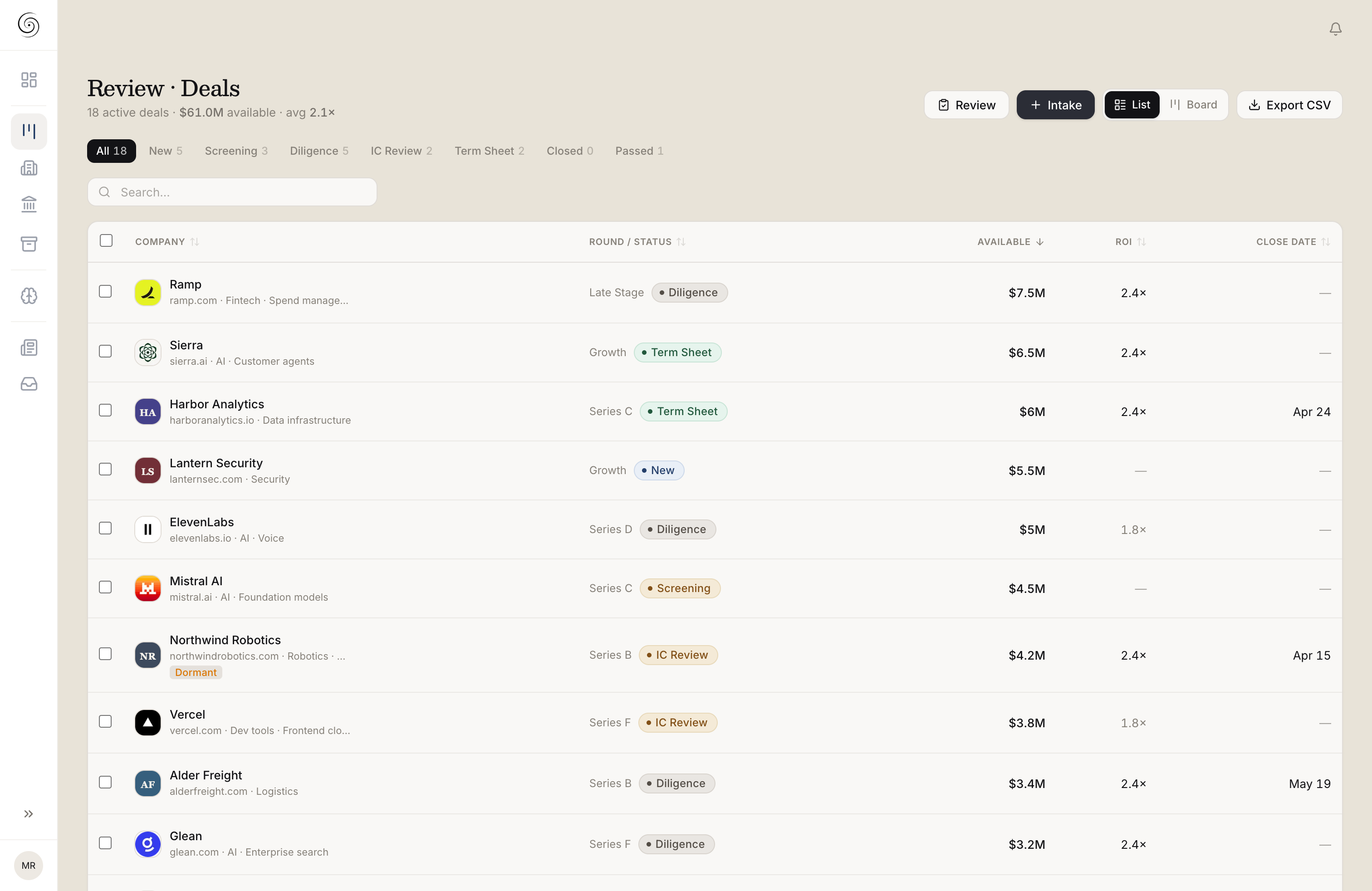Switch to Board view
Image resolution: width=1372 pixels, height=891 pixels.
1193,104
